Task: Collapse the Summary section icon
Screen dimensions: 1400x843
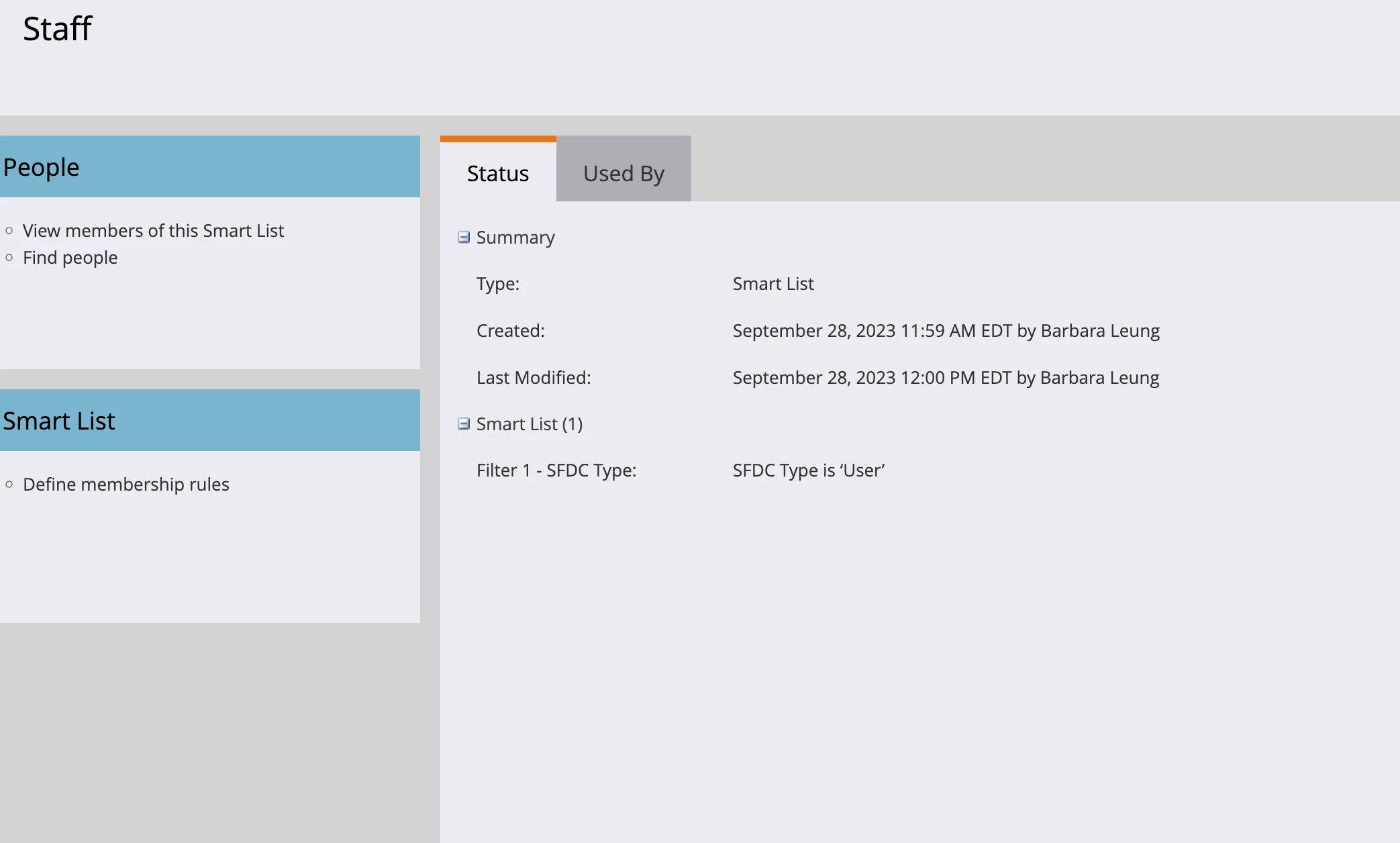Action: coord(463,237)
